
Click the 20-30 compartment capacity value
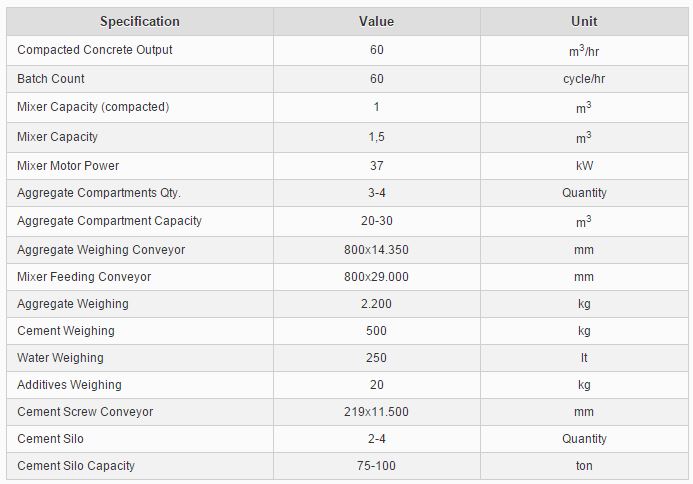[376, 221]
